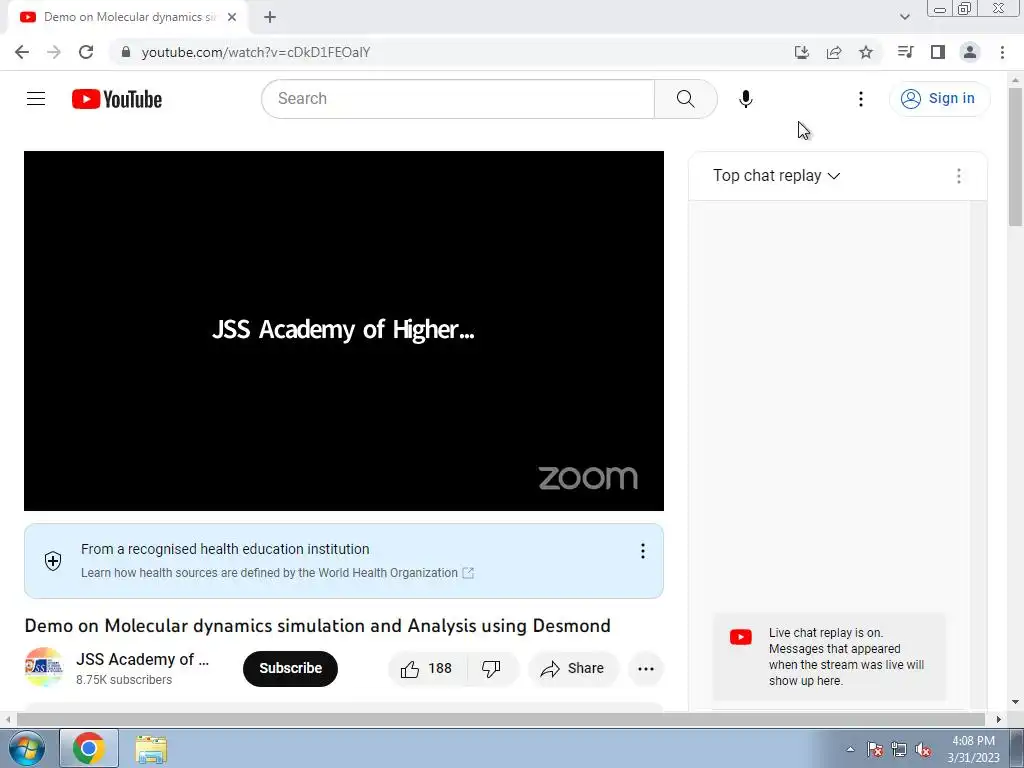Screen dimensions: 1024x768
Task: Open the media controls icon in Chrome toolbar
Action: [x=905, y=52]
